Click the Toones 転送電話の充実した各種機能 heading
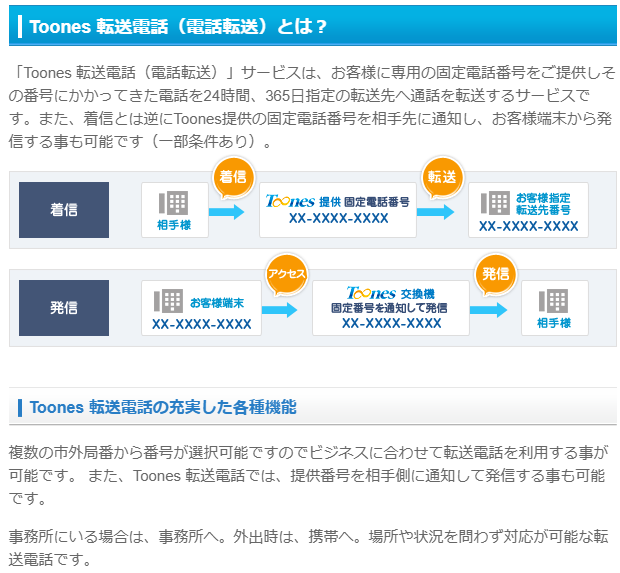 [x=163, y=407]
